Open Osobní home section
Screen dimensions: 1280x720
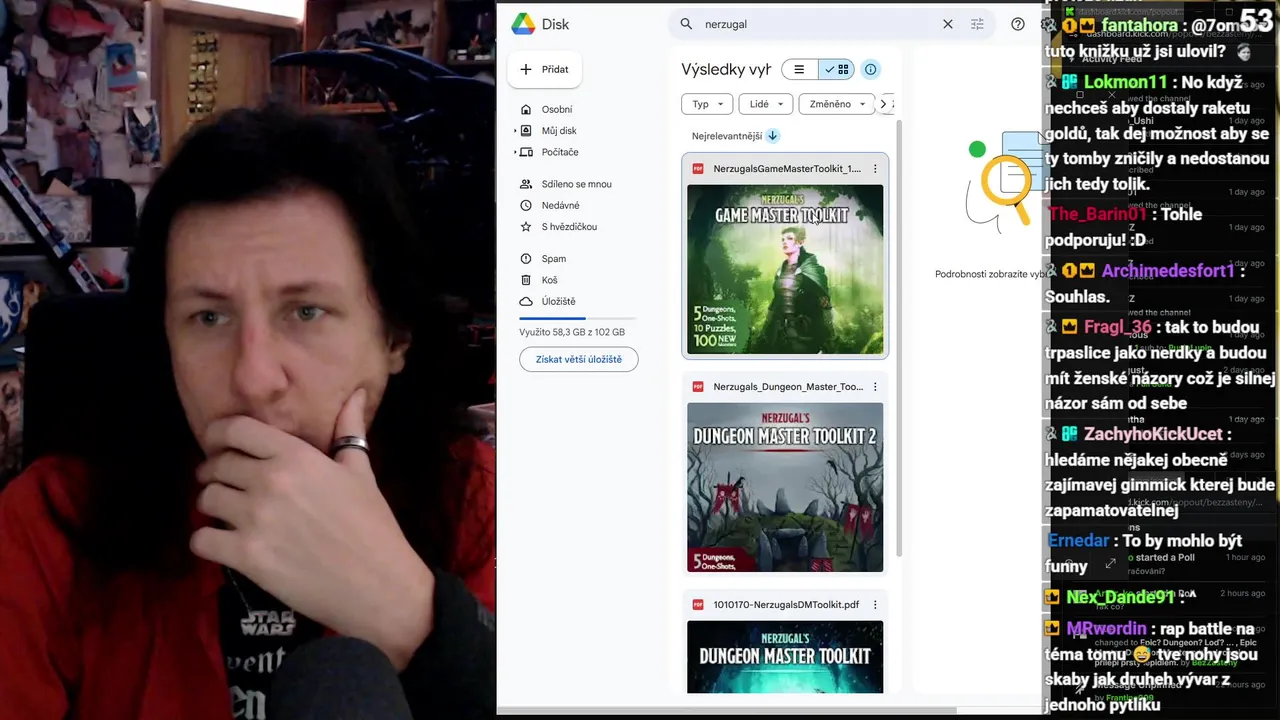(556, 109)
